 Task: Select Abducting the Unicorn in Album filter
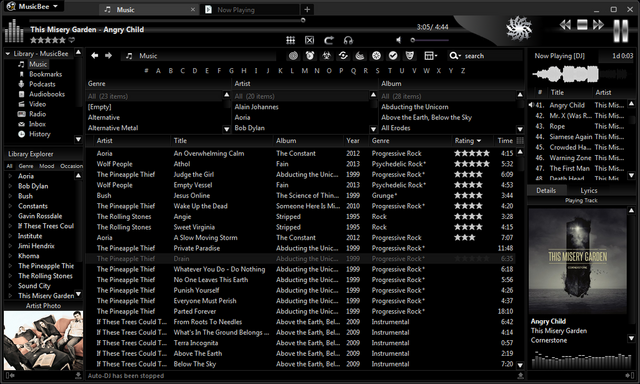click(415, 107)
